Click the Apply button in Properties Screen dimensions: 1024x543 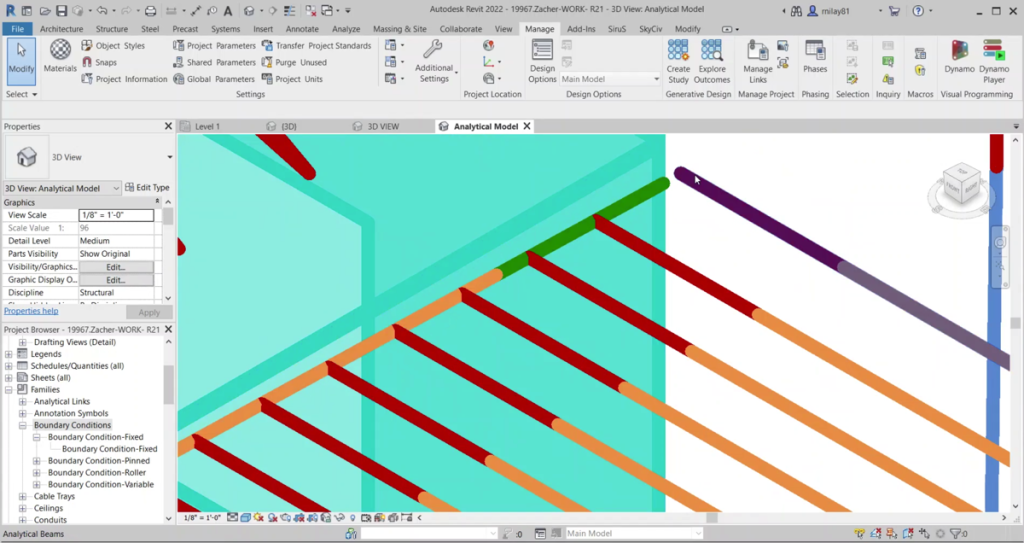[x=149, y=312]
